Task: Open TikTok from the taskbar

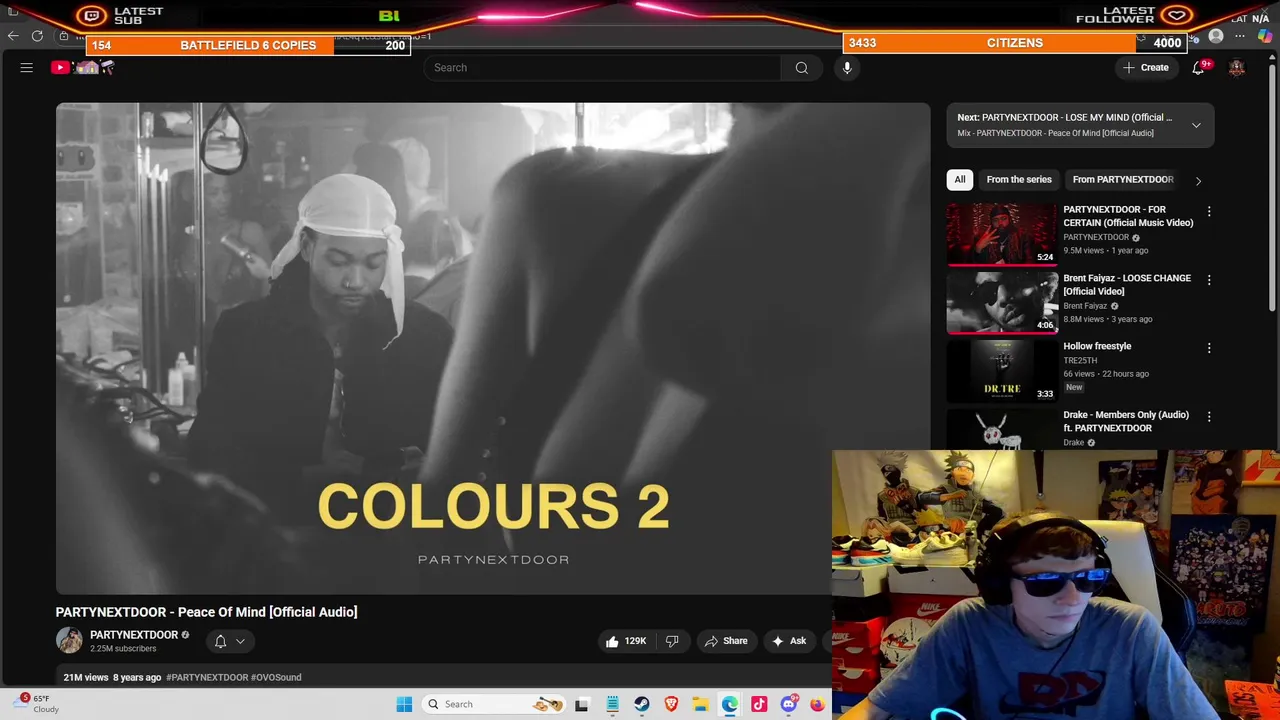Action: [x=759, y=704]
